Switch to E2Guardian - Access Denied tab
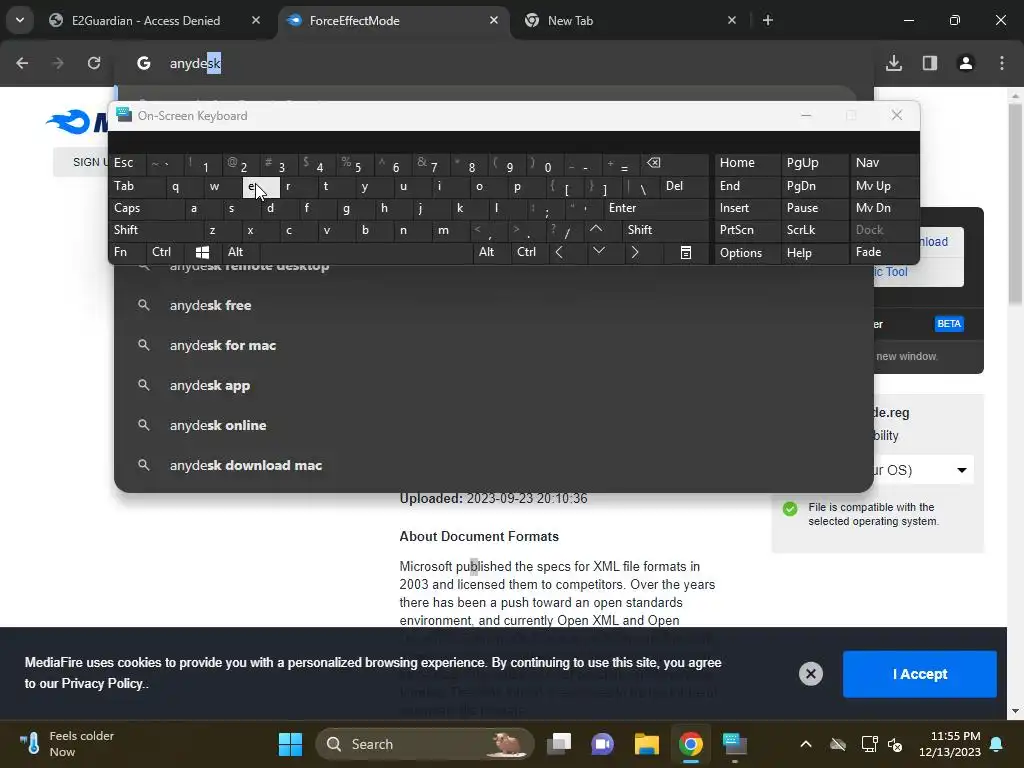The width and height of the screenshot is (1024, 768). click(x=146, y=20)
